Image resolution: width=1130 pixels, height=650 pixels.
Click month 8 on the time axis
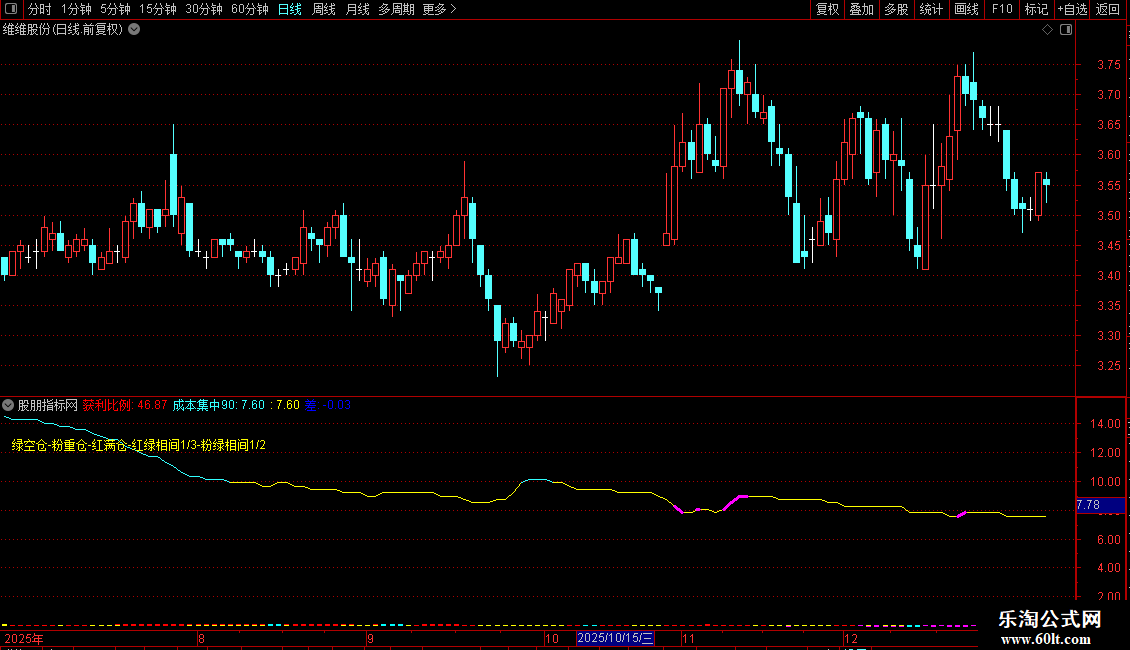[x=201, y=638]
